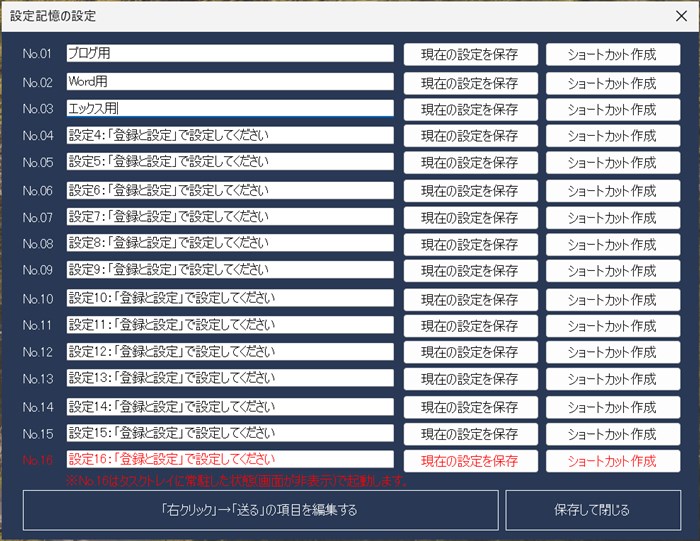Click ショートカット作成 in row No.12
The height and width of the screenshot is (541, 700).
point(613,352)
